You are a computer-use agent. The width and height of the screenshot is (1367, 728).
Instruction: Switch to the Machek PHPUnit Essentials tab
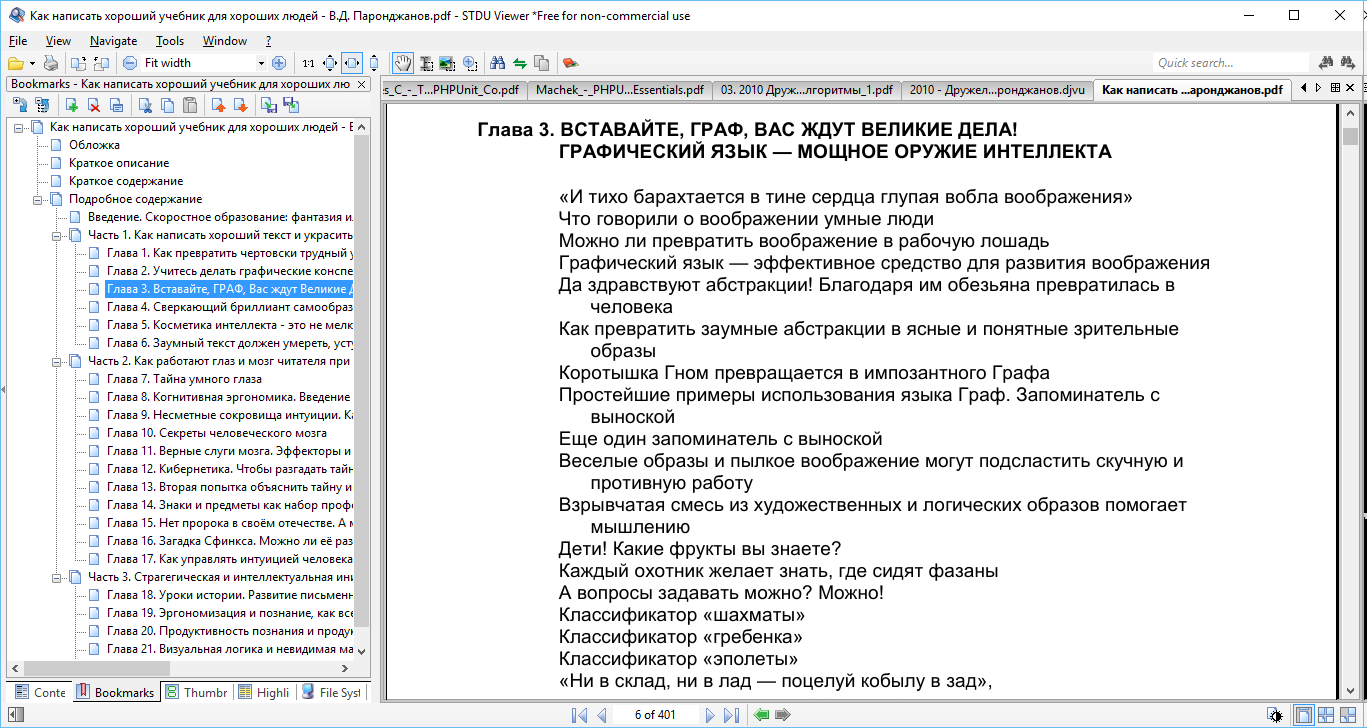coord(619,89)
